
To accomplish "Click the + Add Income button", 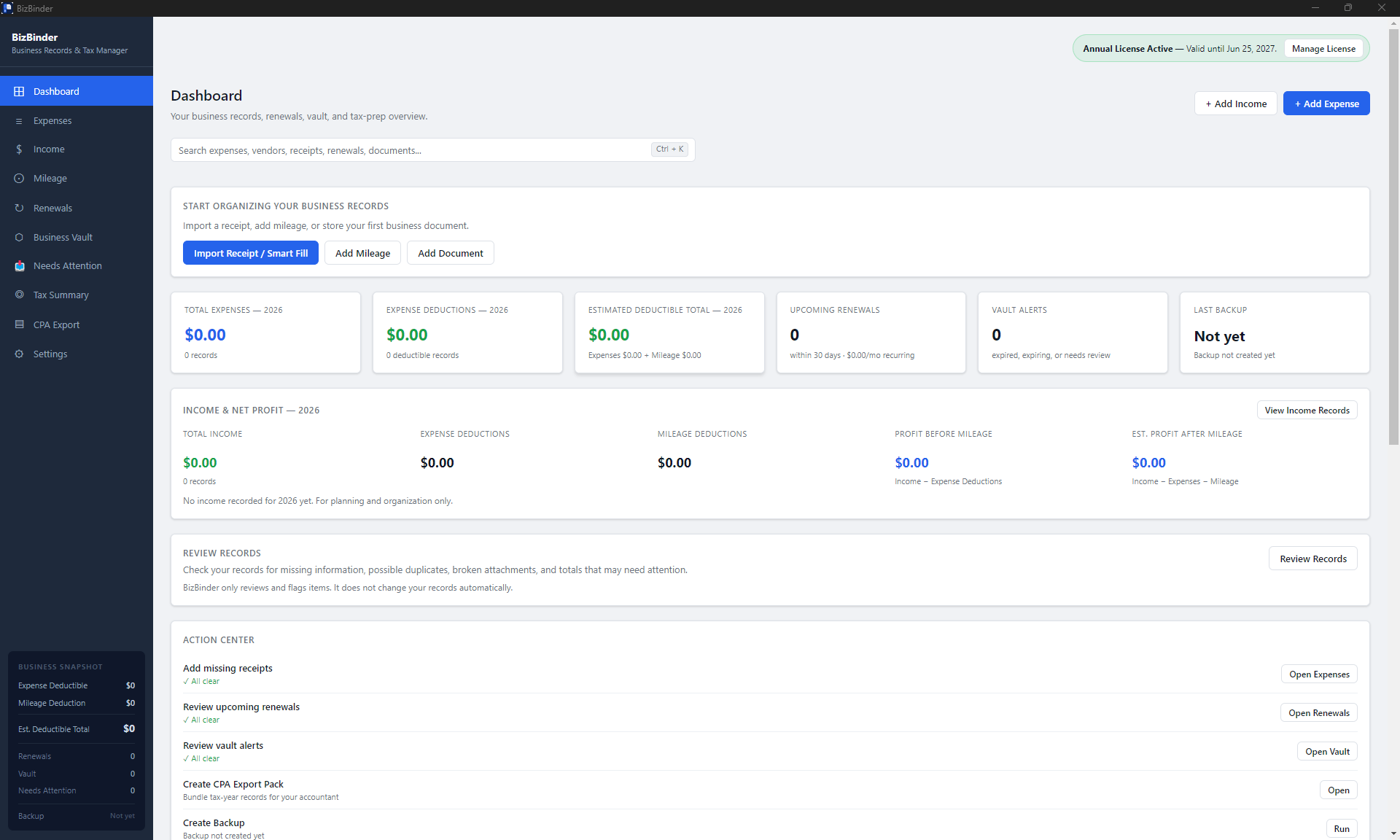I will 1235,104.
